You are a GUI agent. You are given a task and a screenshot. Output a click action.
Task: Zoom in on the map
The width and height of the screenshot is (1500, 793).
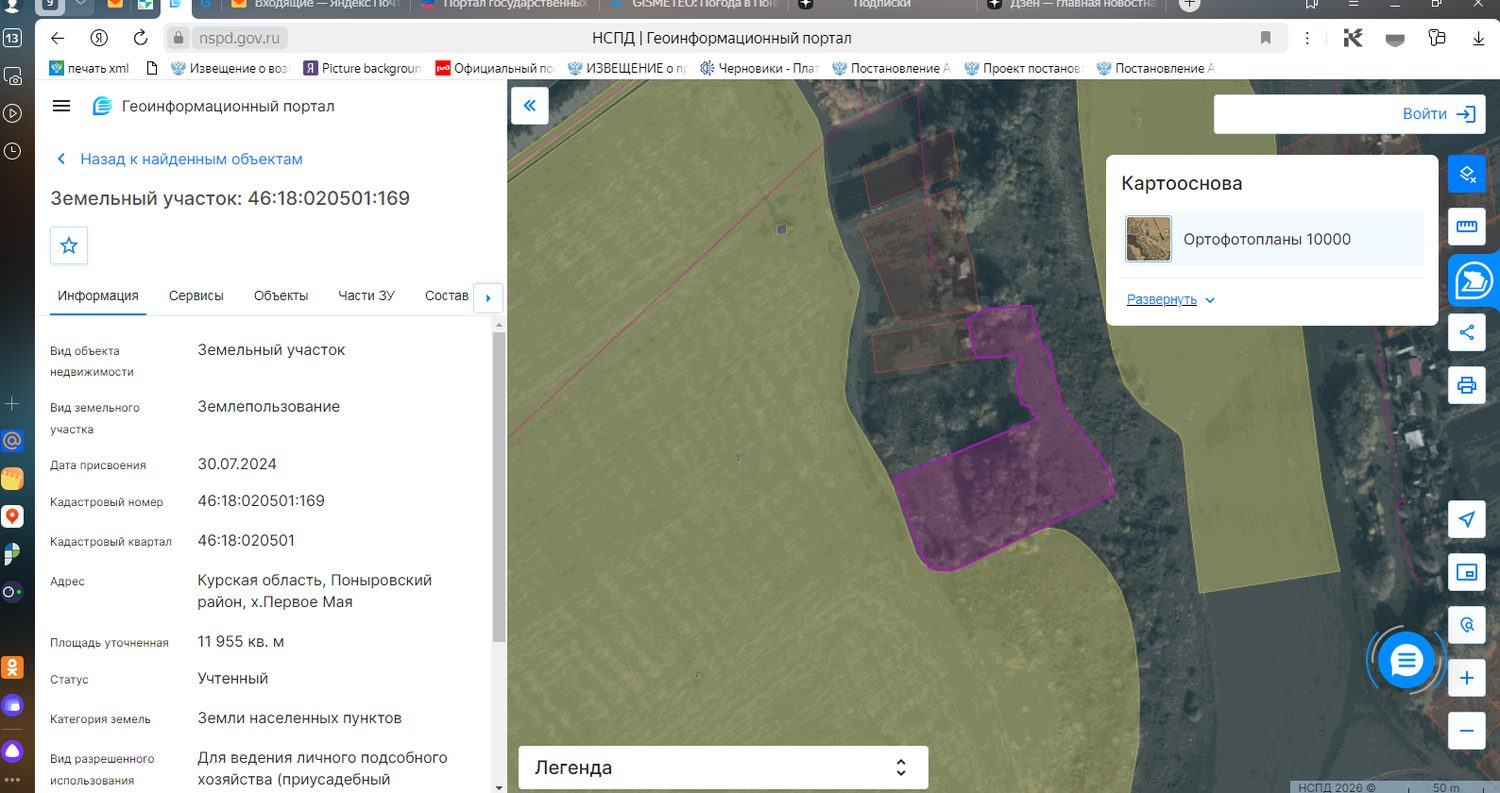click(x=1467, y=678)
